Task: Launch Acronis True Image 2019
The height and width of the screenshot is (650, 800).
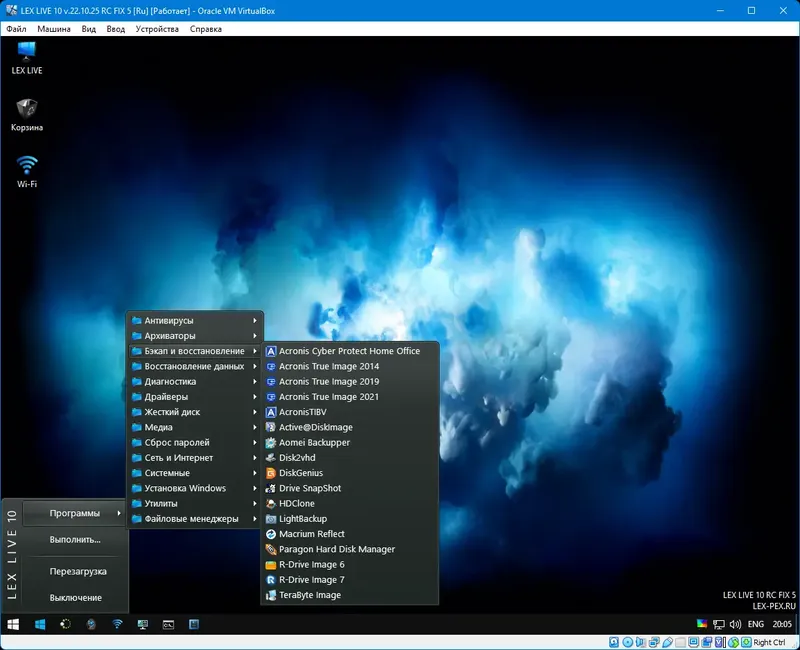Action: pos(349,382)
